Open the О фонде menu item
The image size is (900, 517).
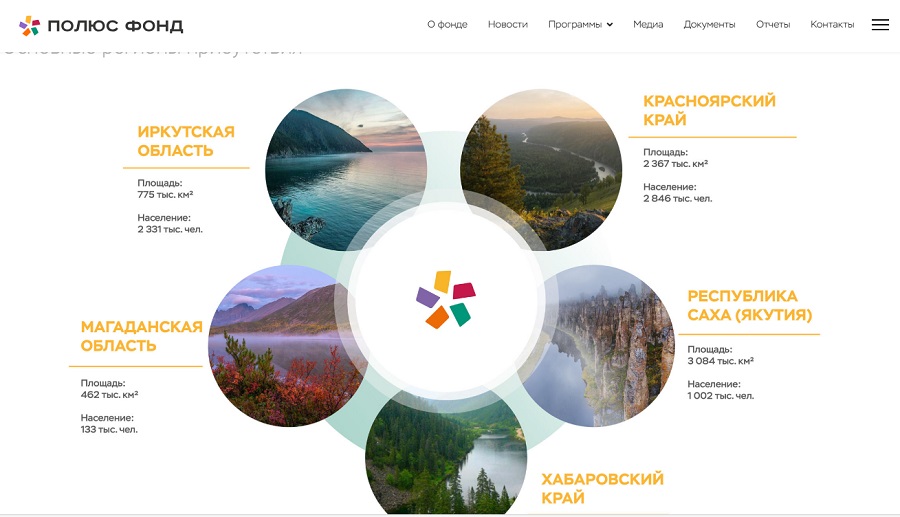point(447,25)
